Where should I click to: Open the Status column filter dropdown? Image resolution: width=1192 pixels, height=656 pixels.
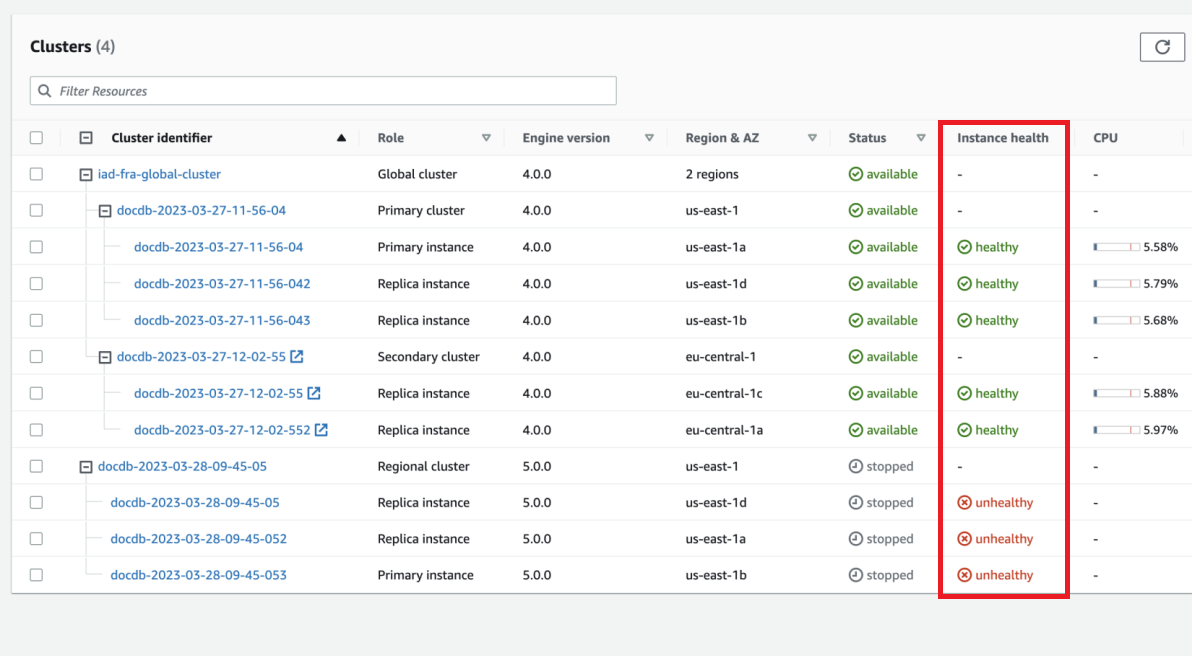pyautogui.click(x=920, y=137)
